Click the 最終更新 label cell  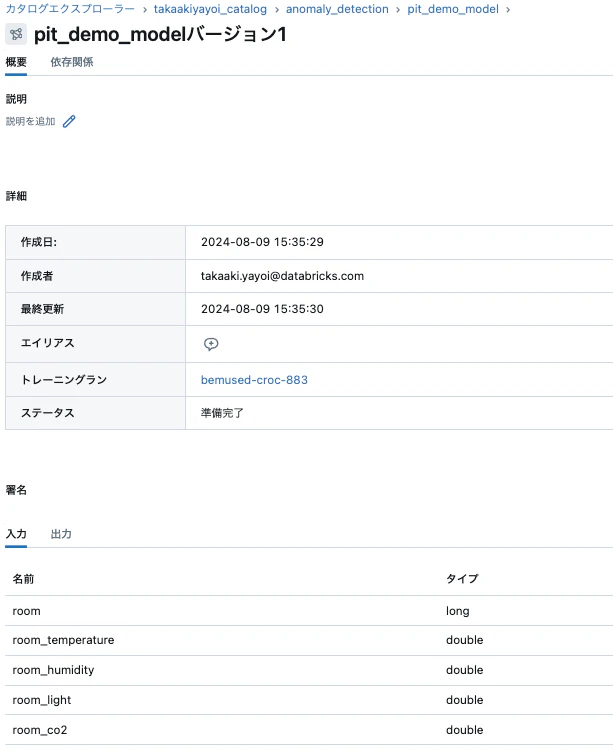click(95, 309)
